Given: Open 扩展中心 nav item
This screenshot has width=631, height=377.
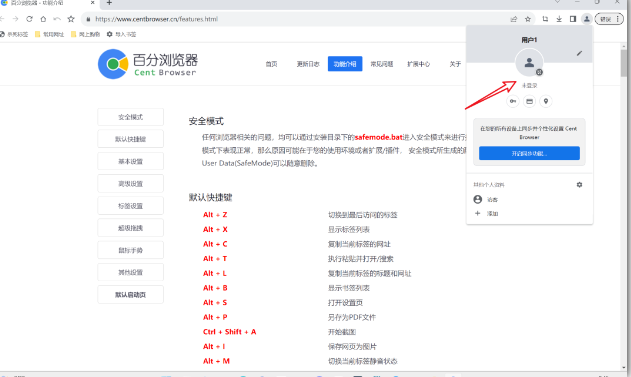Looking at the screenshot, I should (x=419, y=64).
